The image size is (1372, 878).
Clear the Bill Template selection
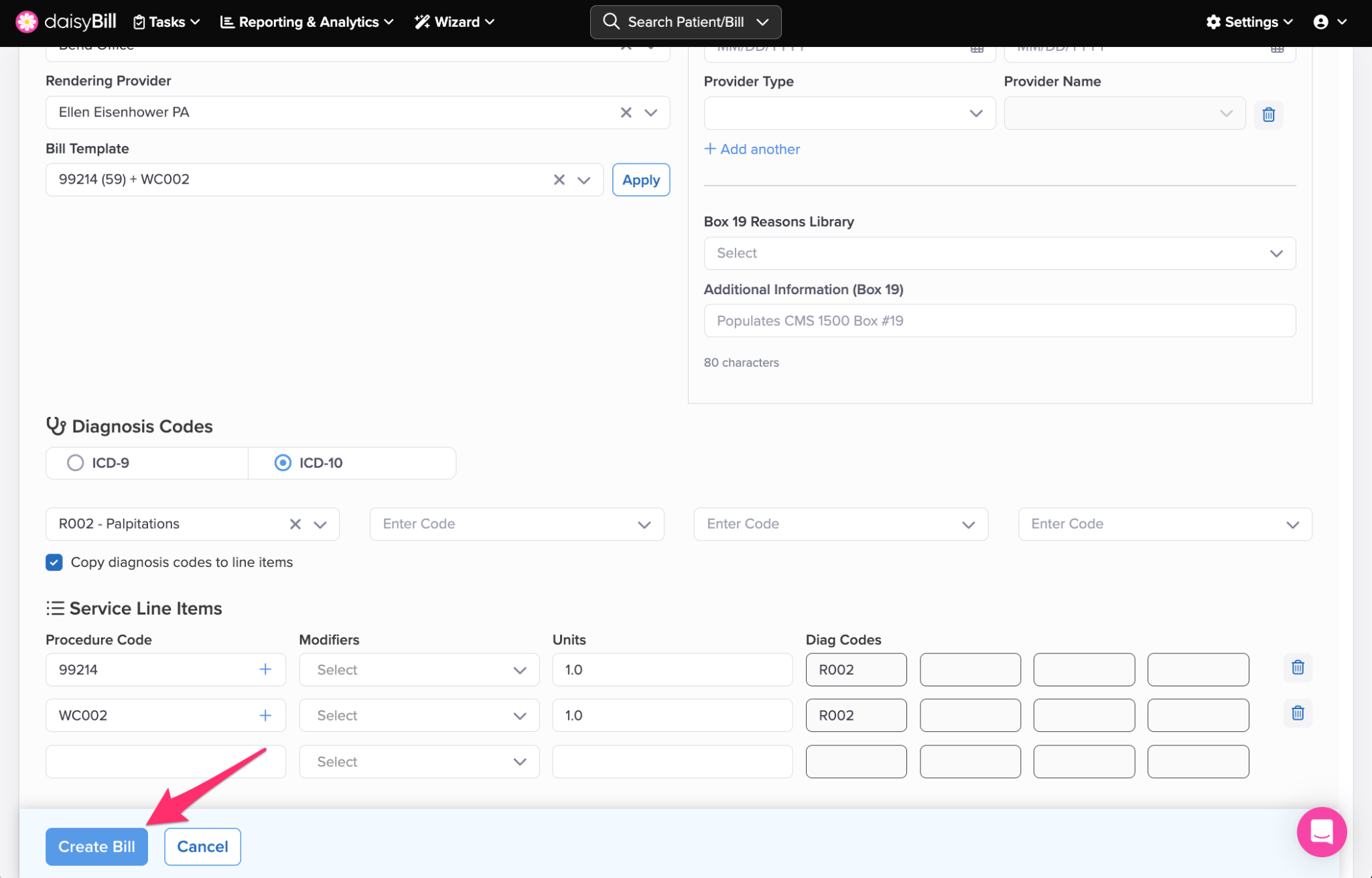click(x=559, y=180)
